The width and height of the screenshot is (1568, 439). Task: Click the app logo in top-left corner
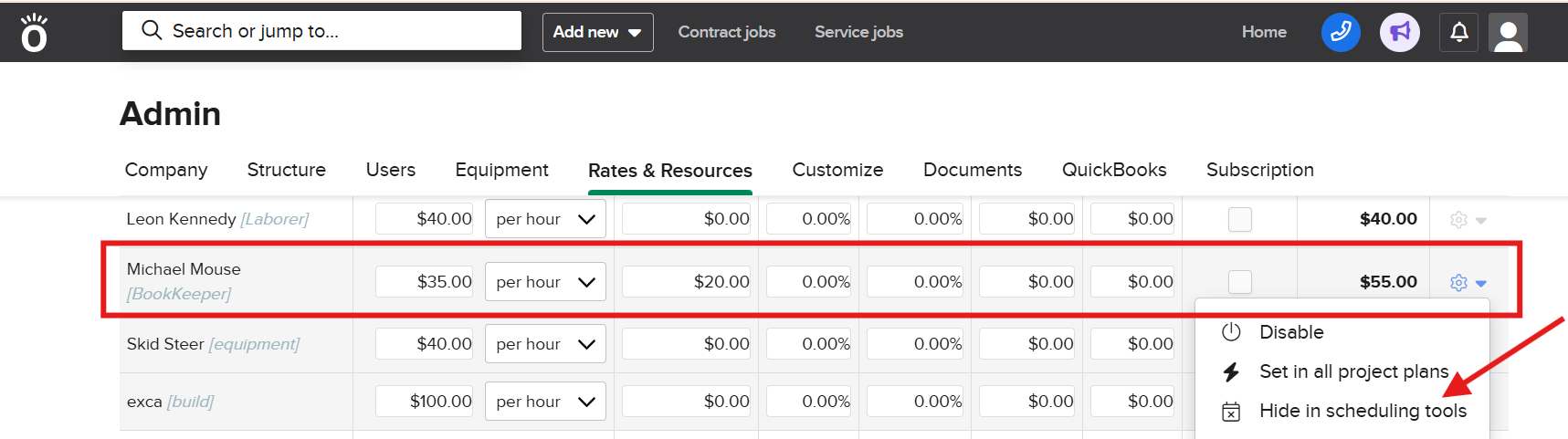(34, 33)
